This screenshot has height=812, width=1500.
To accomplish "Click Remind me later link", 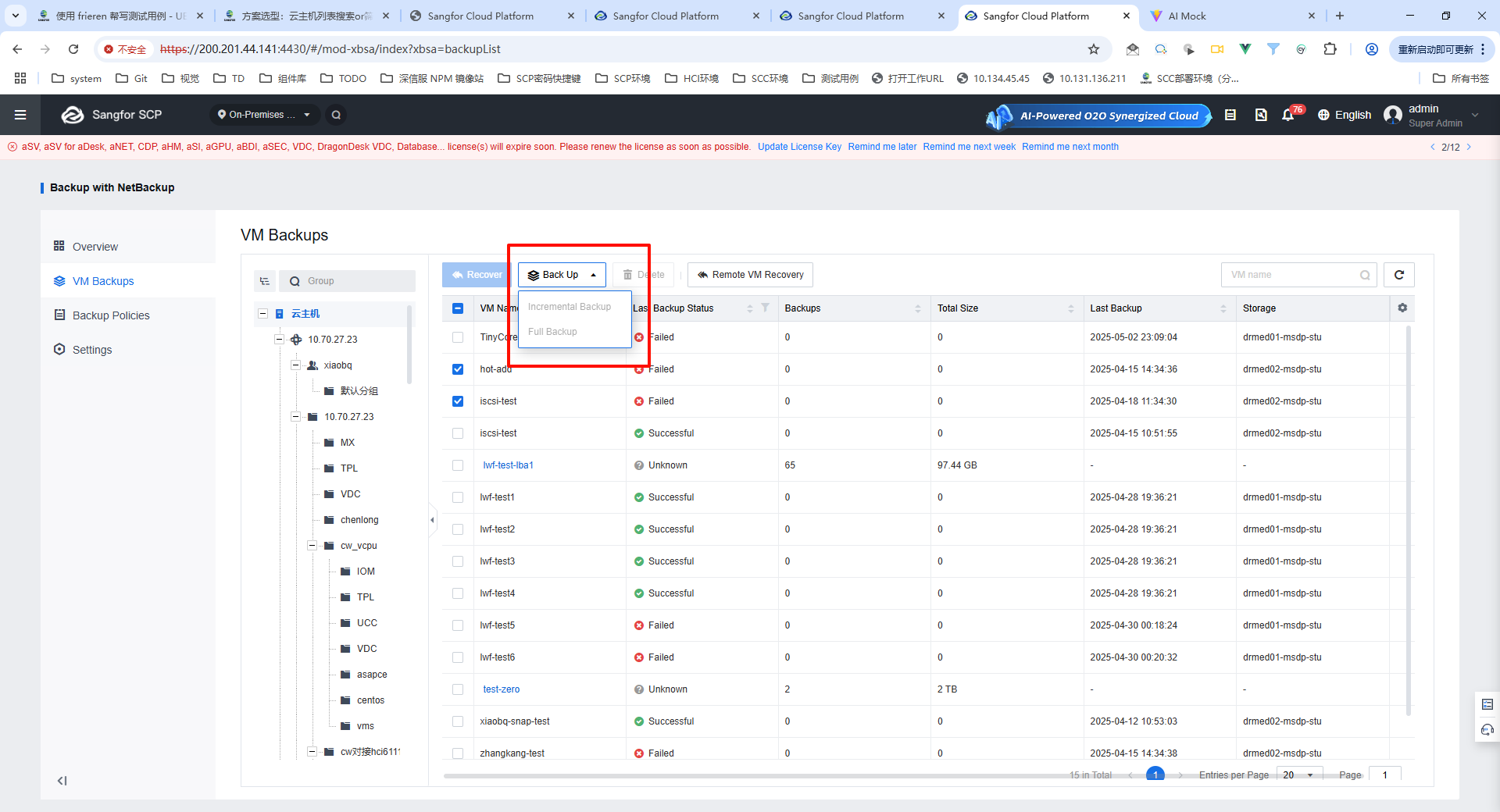I will (x=882, y=147).
